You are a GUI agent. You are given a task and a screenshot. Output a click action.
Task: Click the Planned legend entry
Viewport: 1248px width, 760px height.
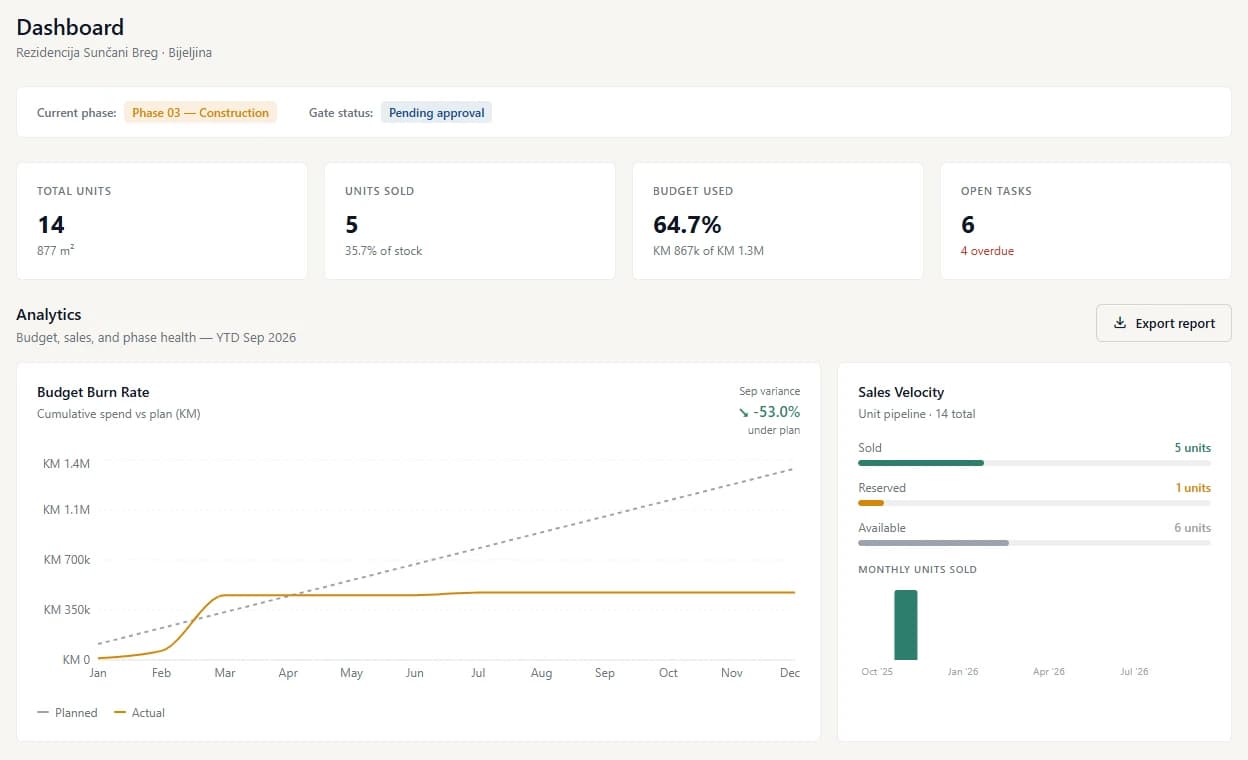[x=67, y=713]
